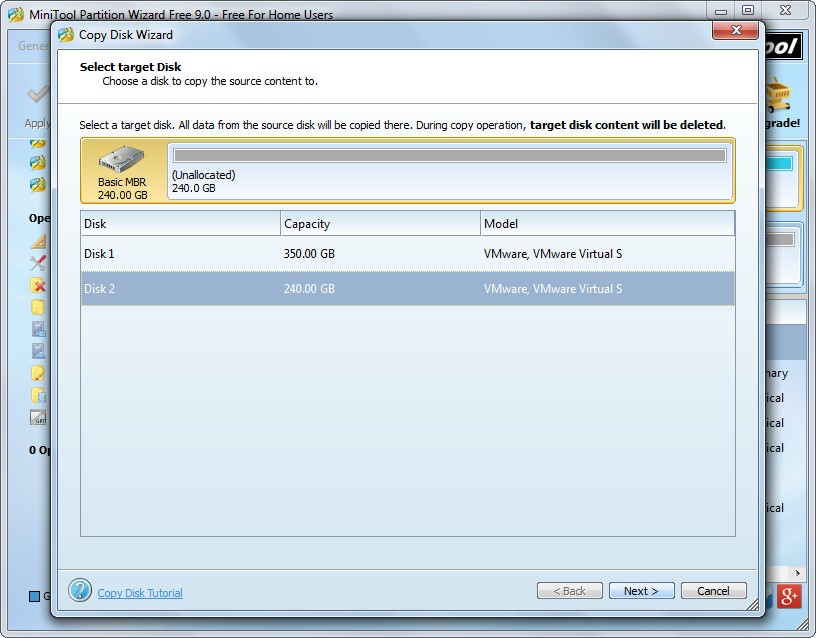The image size is (816, 638).
Task: Click the plain yellow cylinder Copy Disk icon
Action: coord(38,307)
